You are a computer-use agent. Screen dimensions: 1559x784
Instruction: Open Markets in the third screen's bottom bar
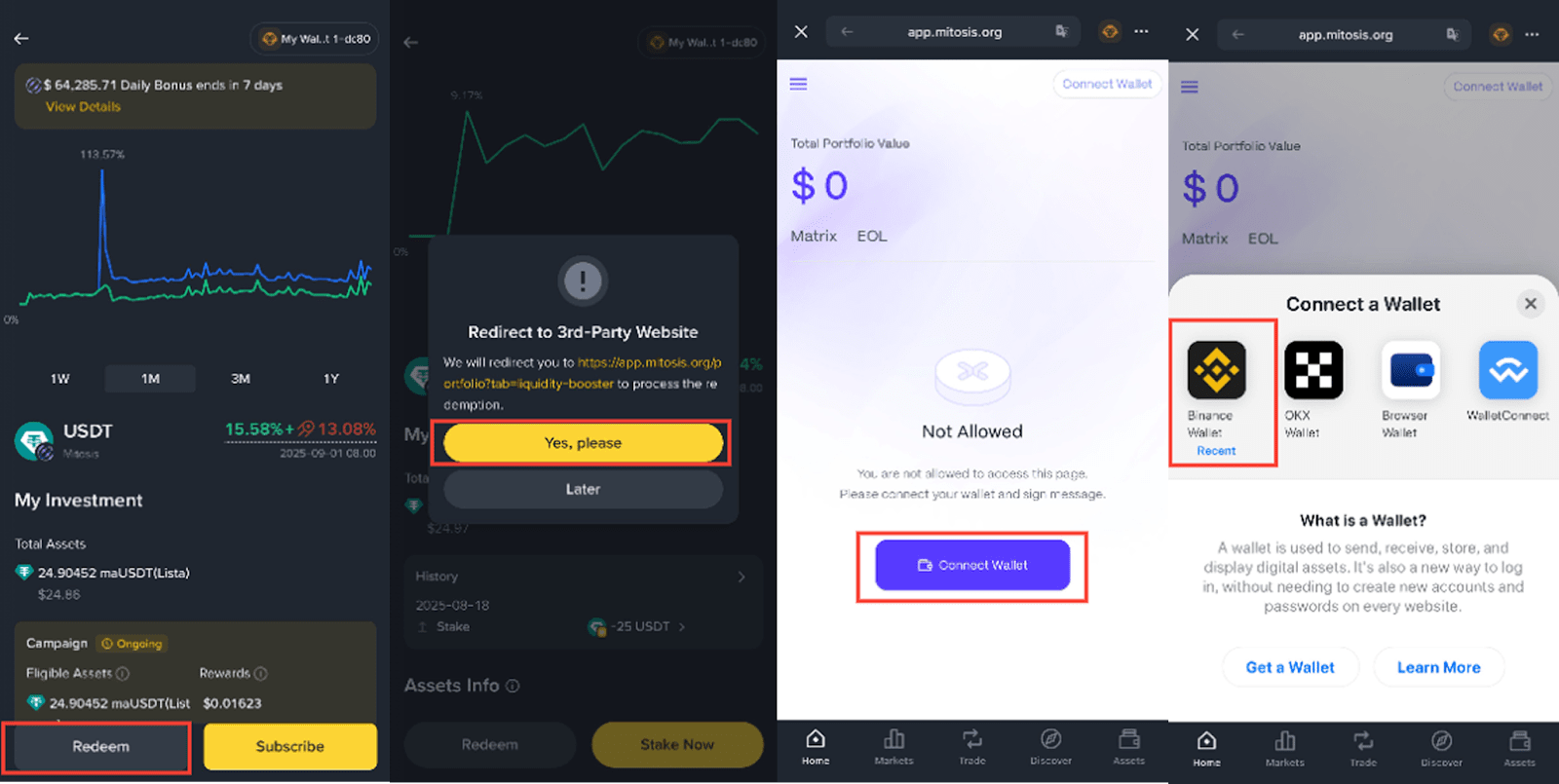pos(894,747)
